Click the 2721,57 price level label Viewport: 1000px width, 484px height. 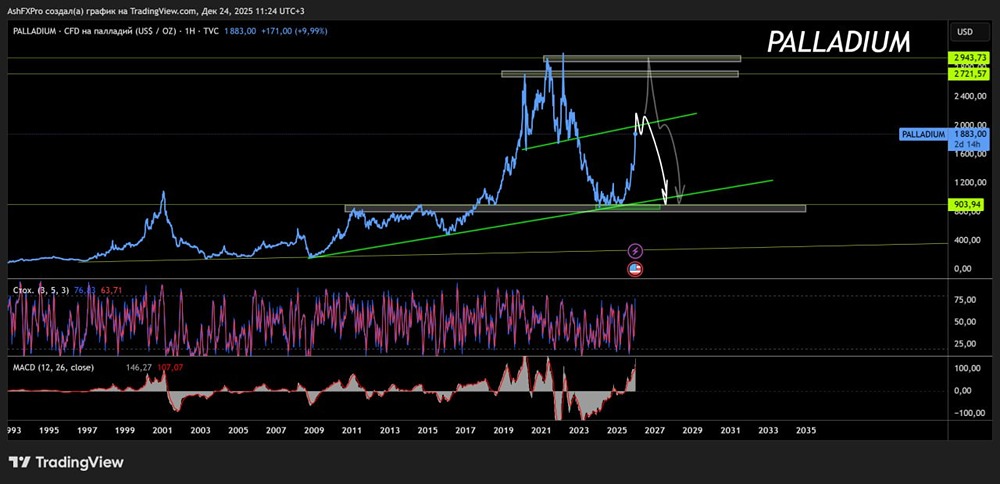click(969, 74)
